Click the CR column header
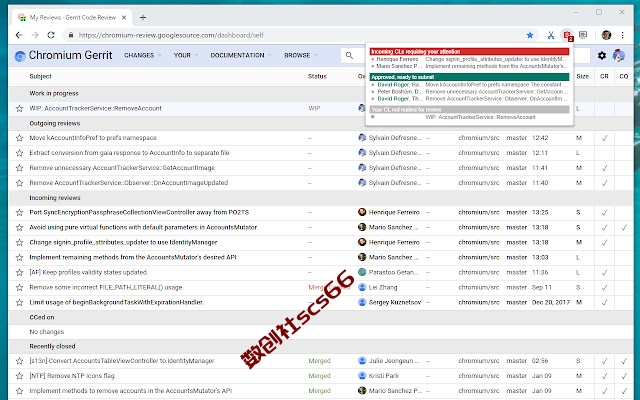This screenshot has height=400, width=640. 604,76
